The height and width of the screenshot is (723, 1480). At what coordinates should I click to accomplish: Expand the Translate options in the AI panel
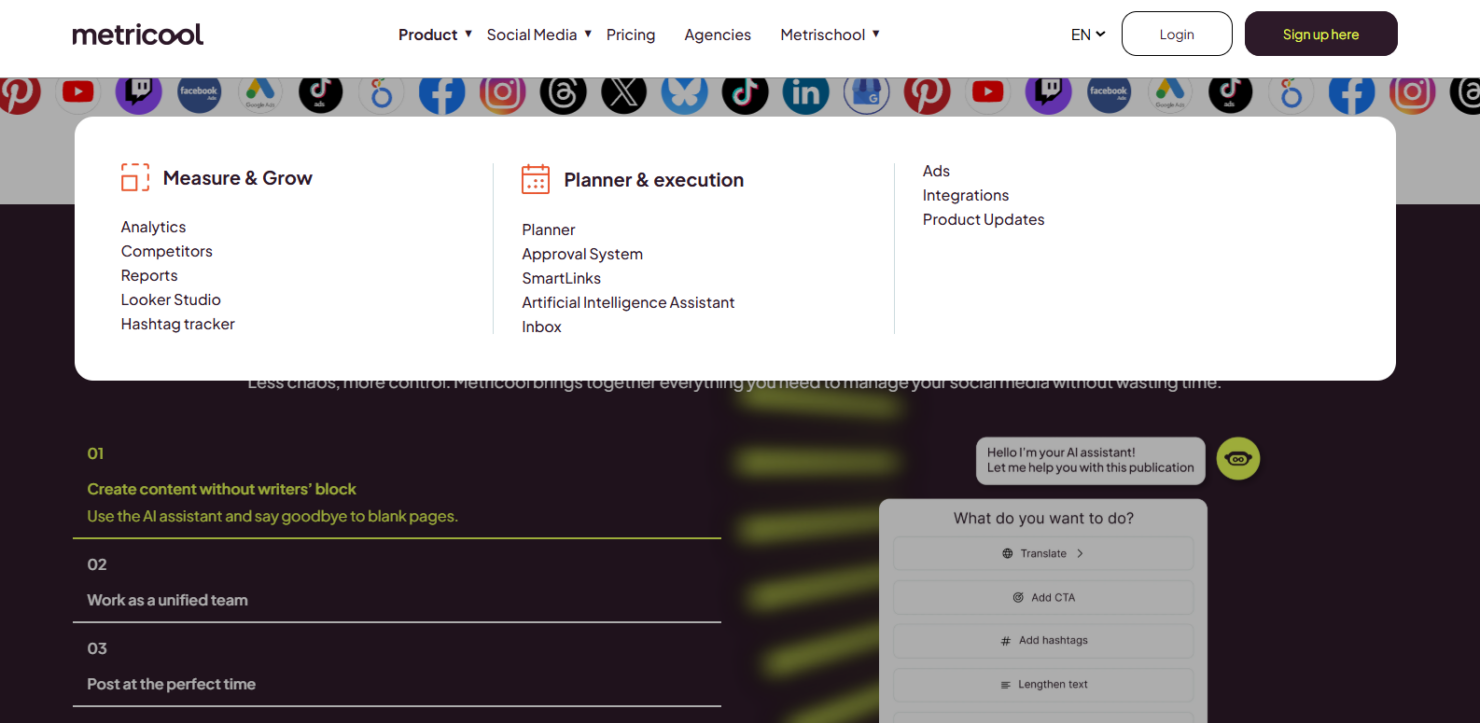1043,553
